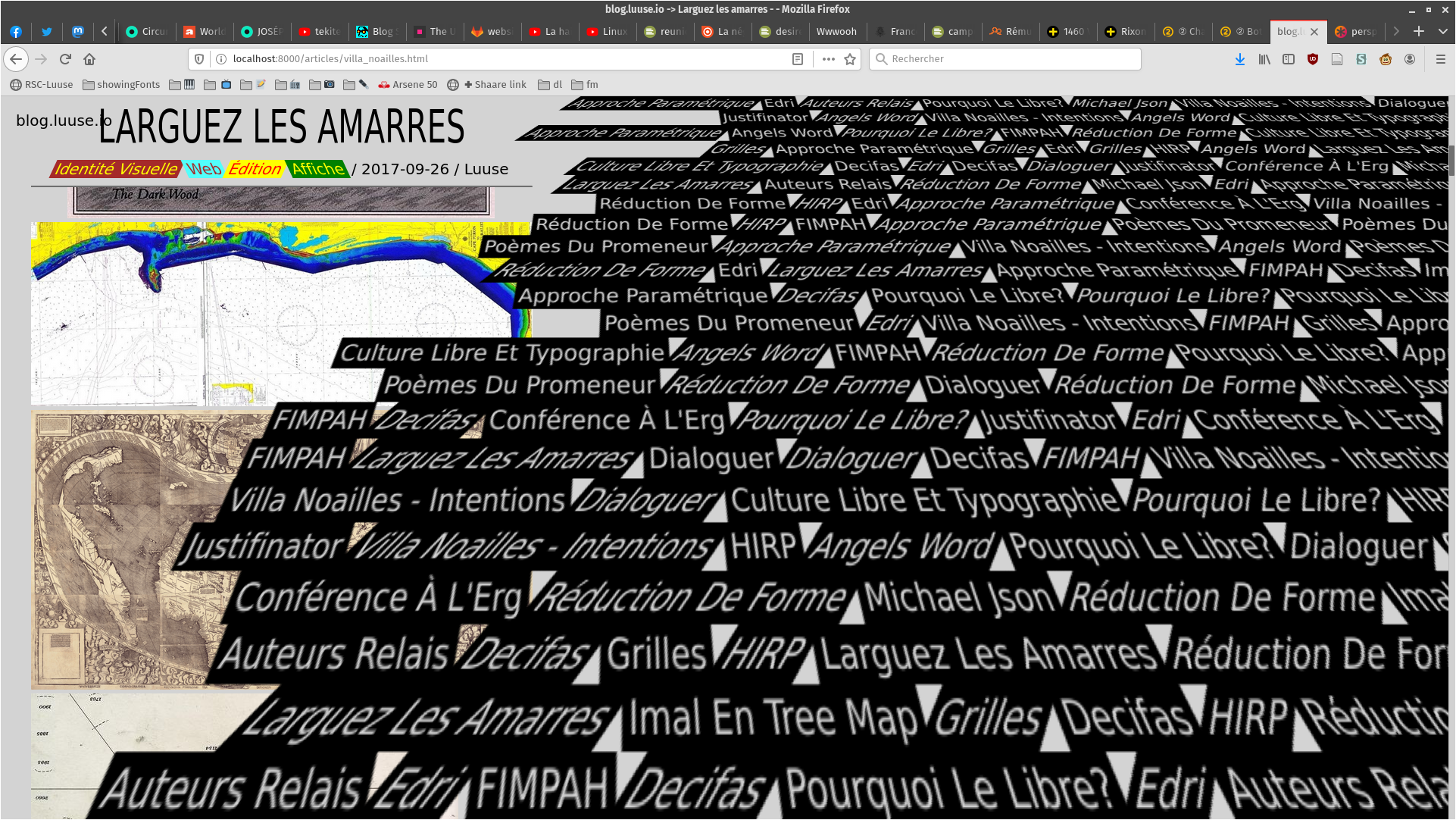Open the downloads arrow icon

point(1240,59)
